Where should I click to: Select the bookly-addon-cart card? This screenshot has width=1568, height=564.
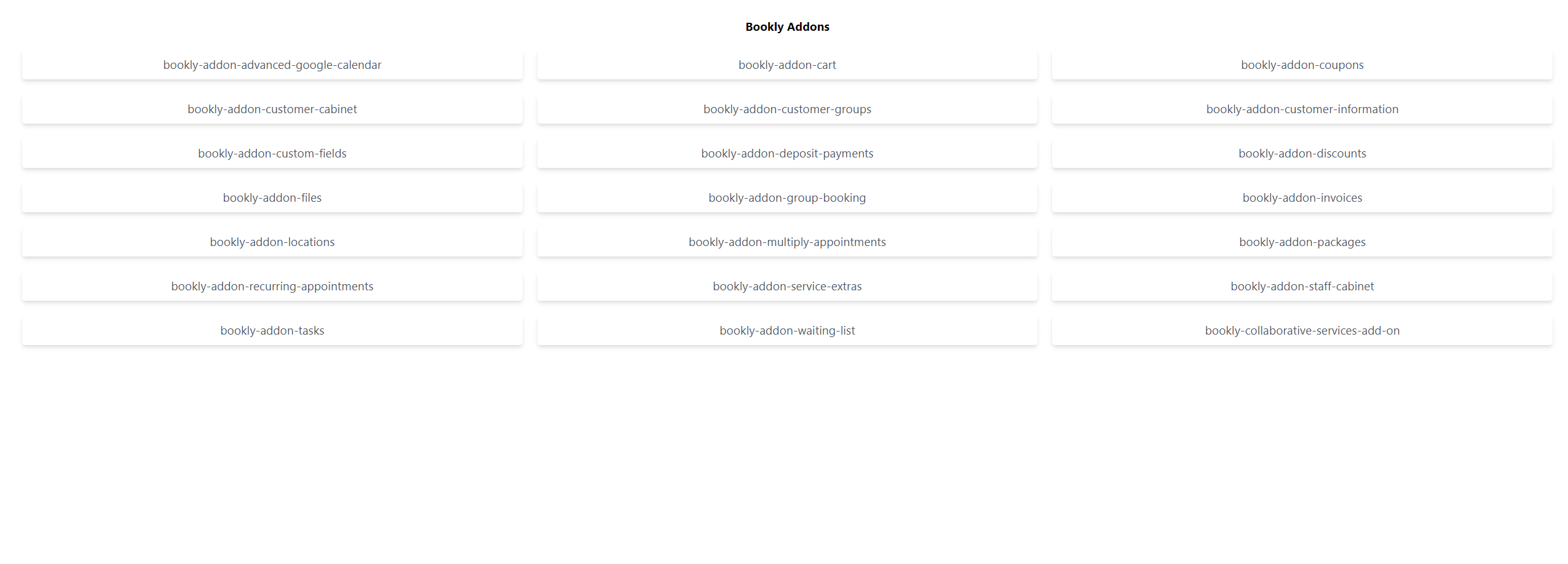pyautogui.click(x=787, y=65)
